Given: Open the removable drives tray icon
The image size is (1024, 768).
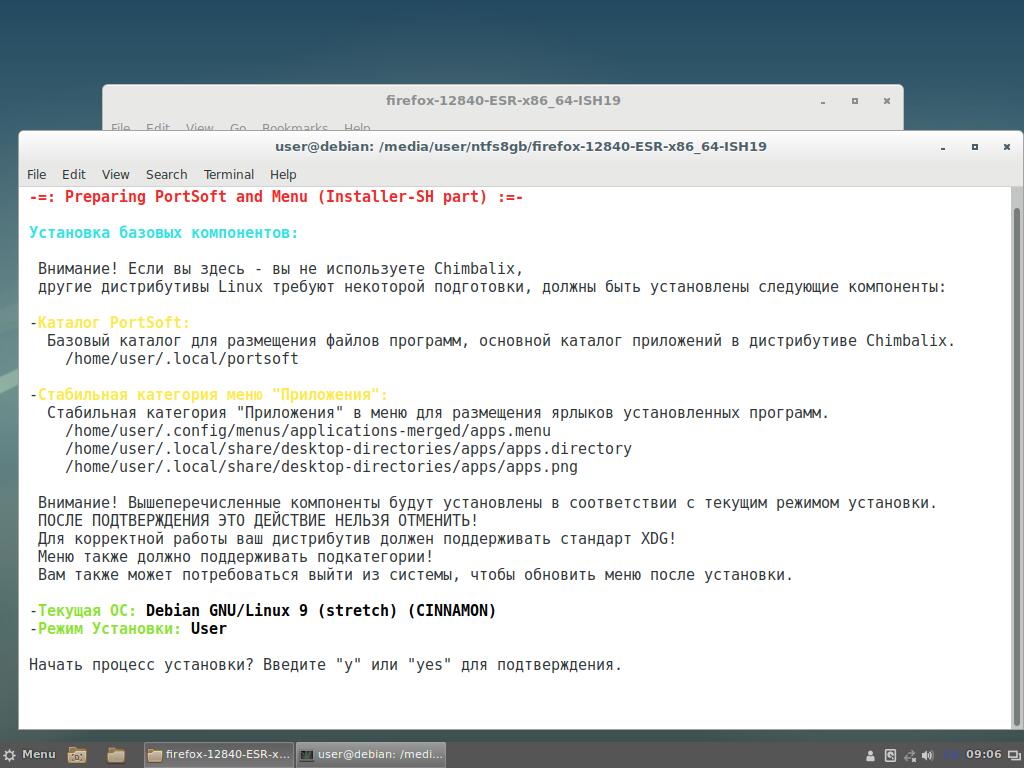Looking at the screenshot, I should [x=890, y=756].
